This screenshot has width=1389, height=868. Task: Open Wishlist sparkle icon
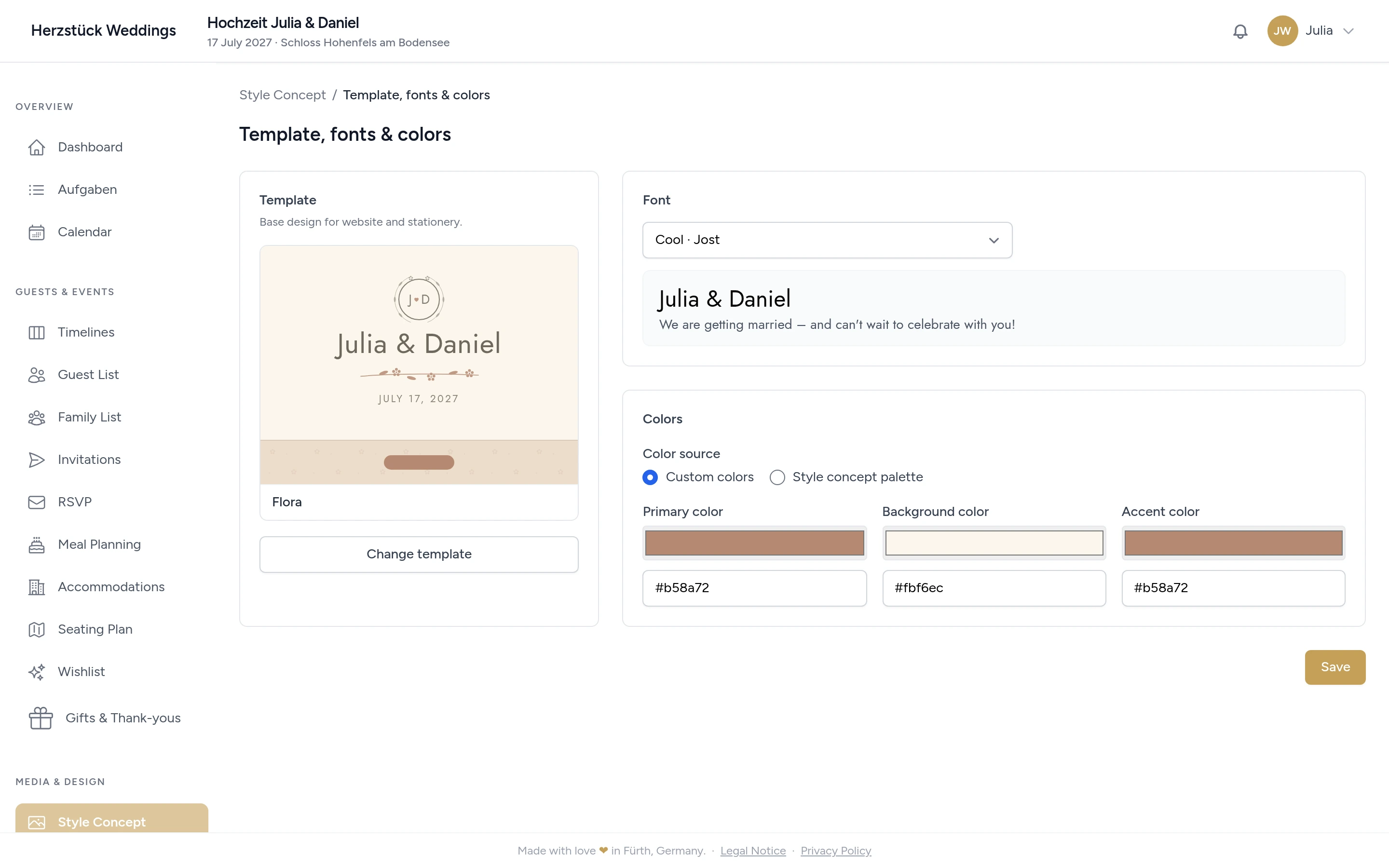point(37,672)
